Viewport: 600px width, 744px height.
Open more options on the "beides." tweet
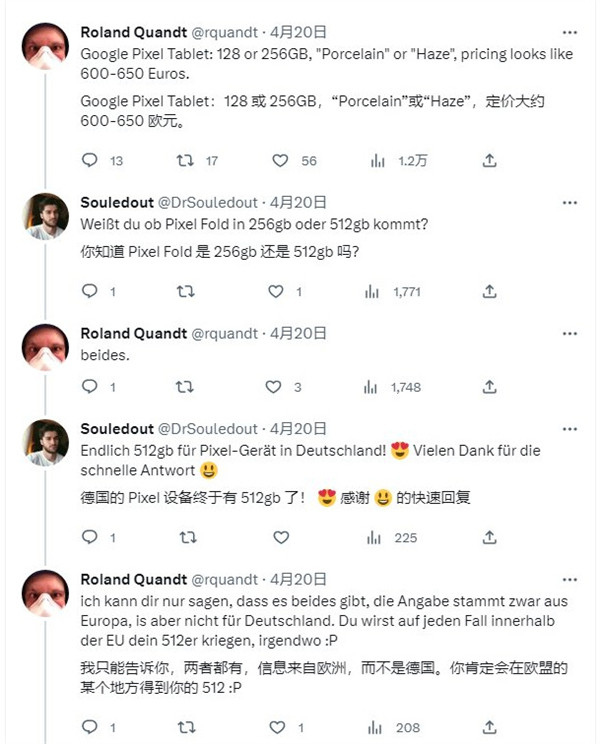[x=569, y=333]
